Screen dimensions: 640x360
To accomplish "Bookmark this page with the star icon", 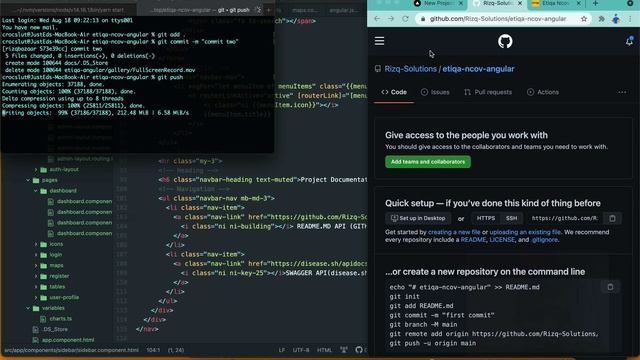I will (x=584, y=19).
